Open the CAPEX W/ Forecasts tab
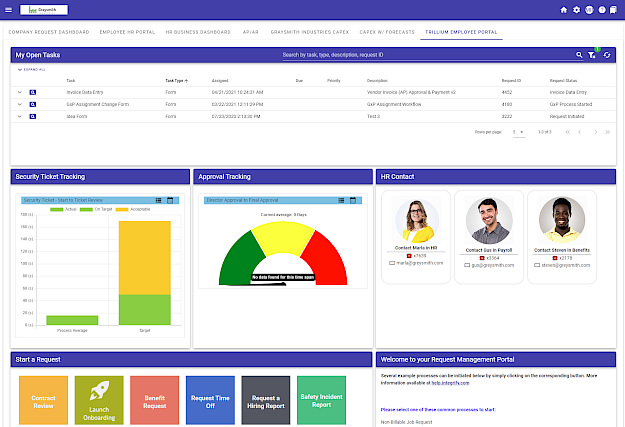 point(386,32)
